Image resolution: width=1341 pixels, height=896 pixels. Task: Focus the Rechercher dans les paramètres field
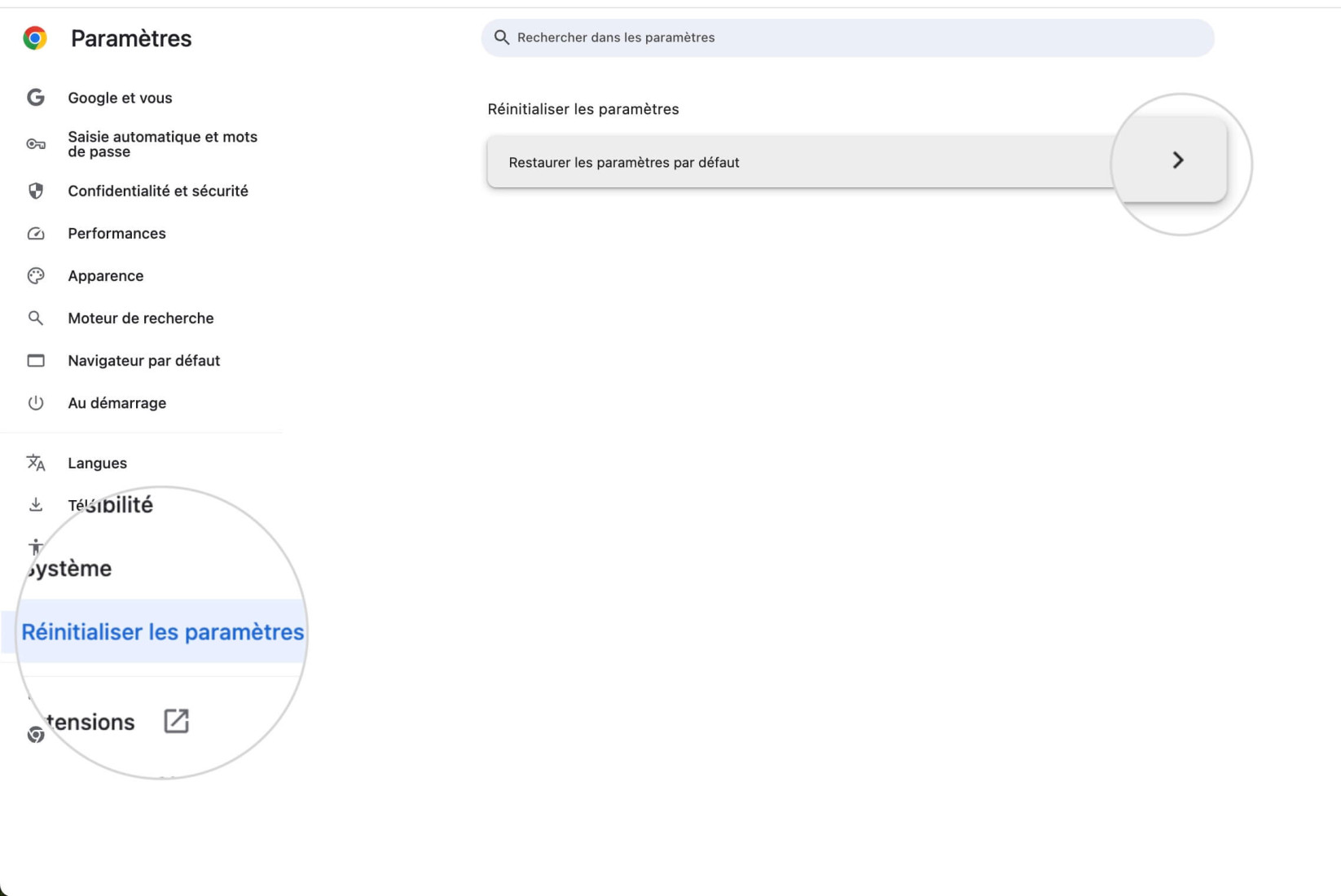click(x=847, y=37)
